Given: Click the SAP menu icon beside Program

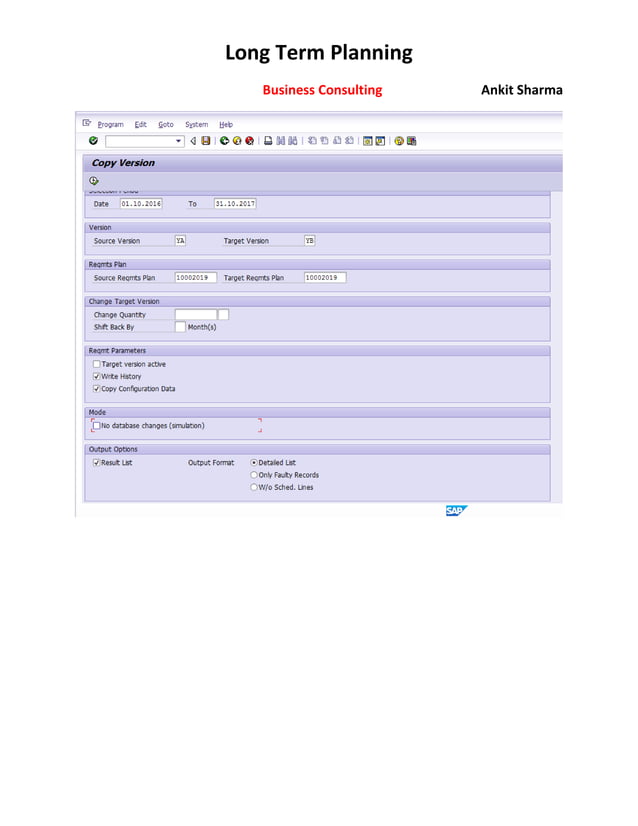Looking at the screenshot, I should point(87,123).
